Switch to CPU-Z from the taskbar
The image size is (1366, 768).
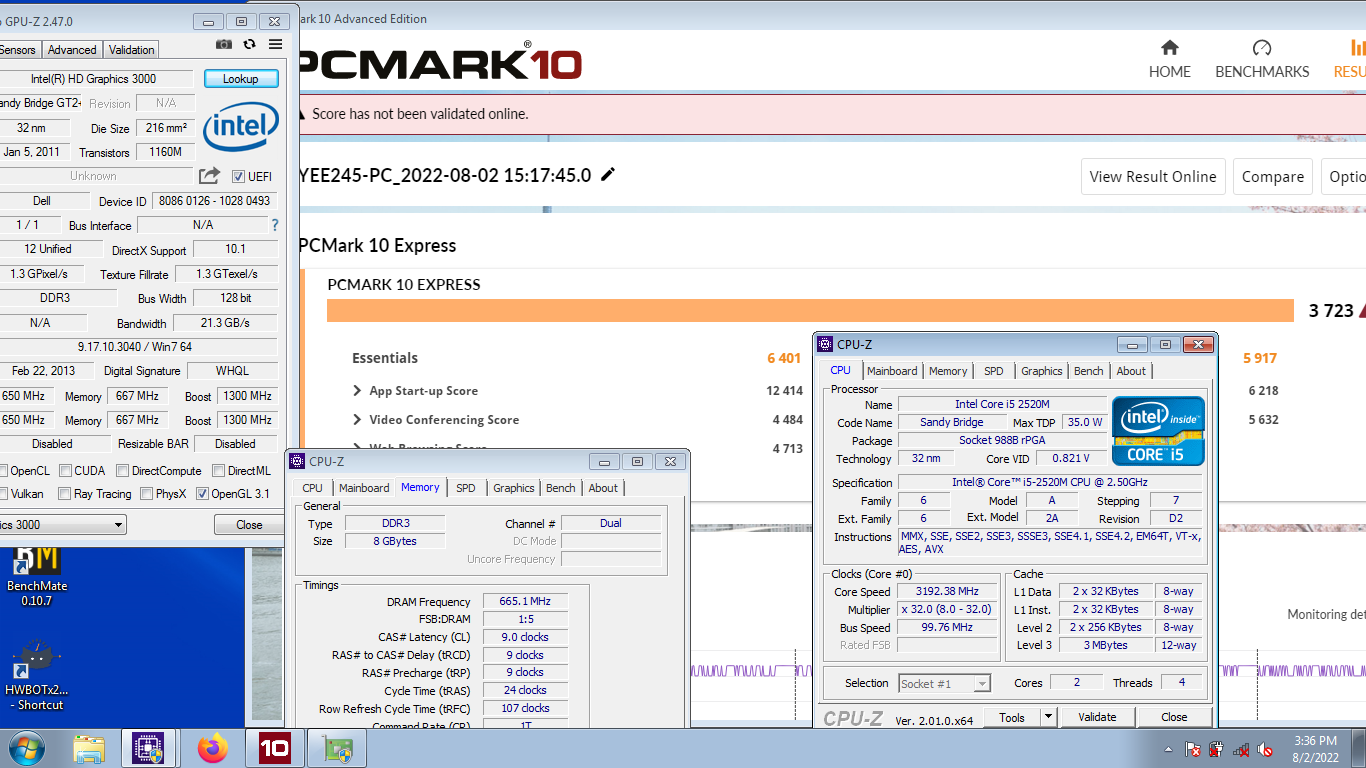(x=148, y=748)
